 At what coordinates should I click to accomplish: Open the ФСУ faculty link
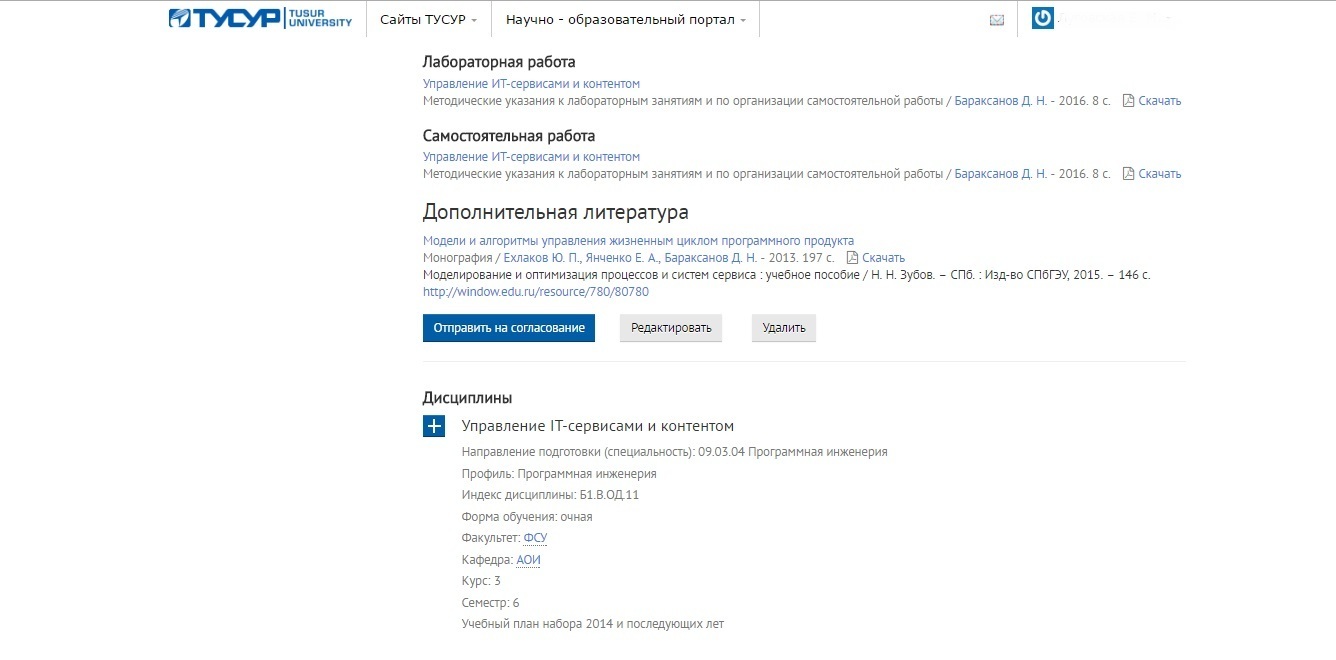[535, 538]
